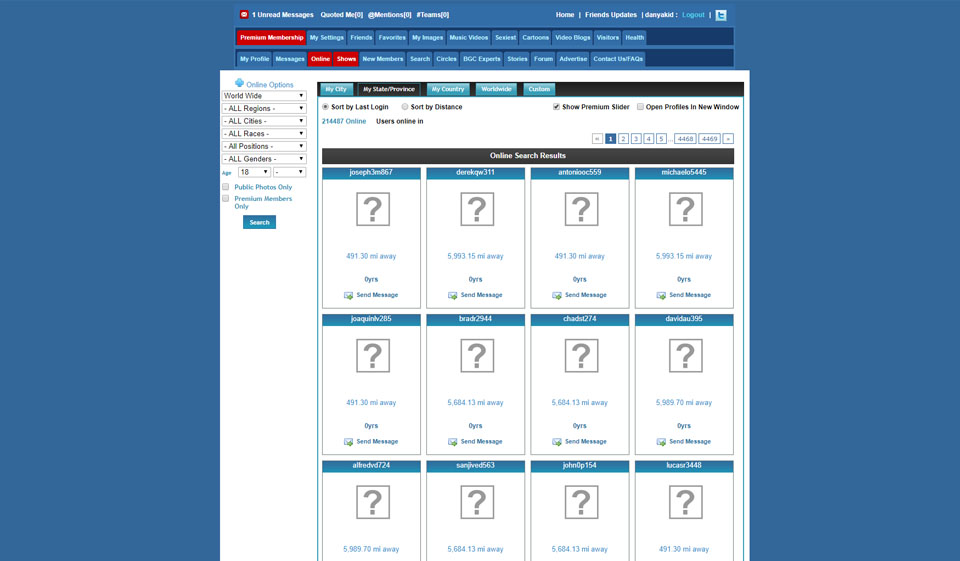Open the Music Videos menu item

click(x=469, y=38)
